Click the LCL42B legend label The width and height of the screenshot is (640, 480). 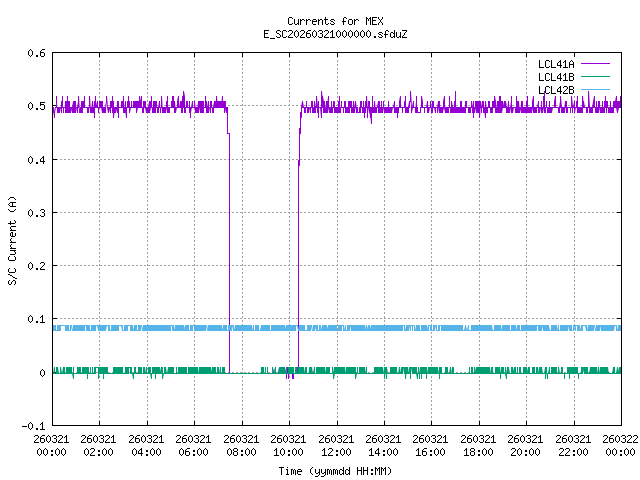coord(555,90)
